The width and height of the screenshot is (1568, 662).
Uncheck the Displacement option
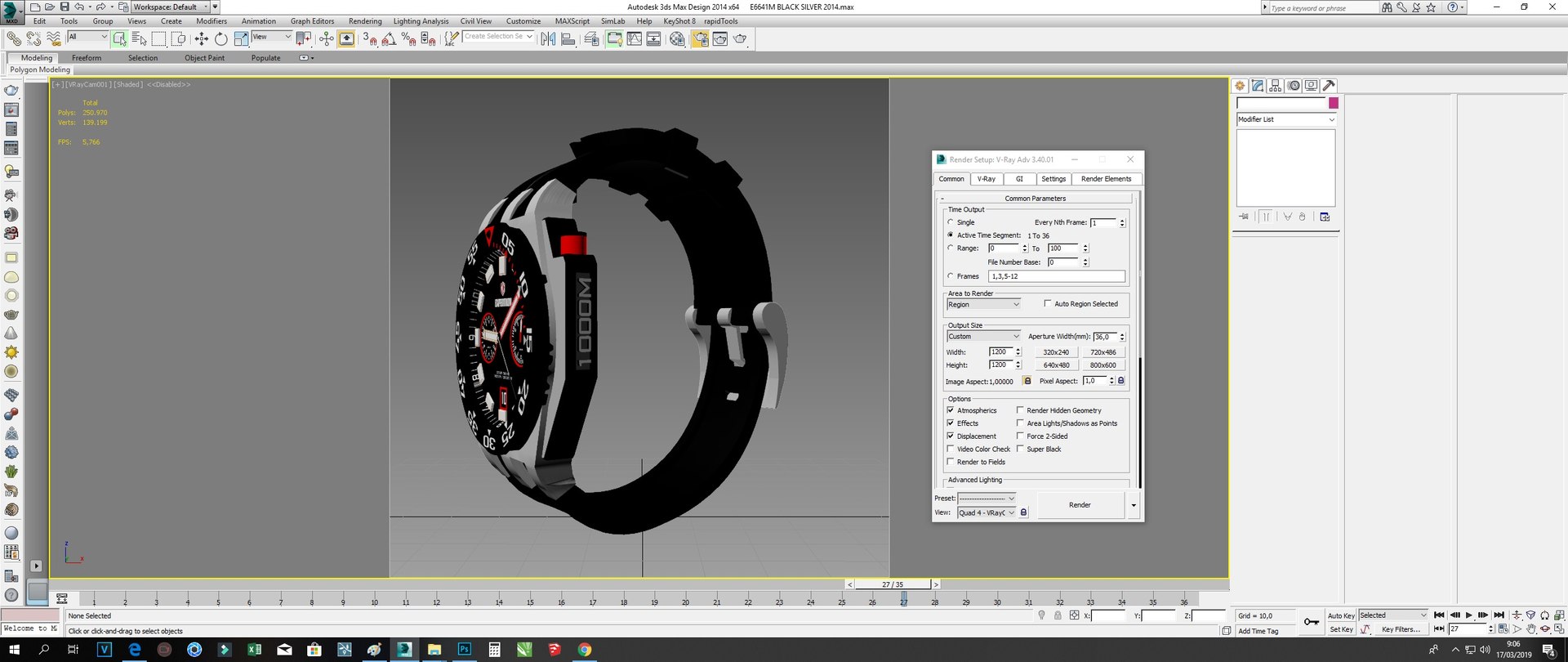coord(951,436)
